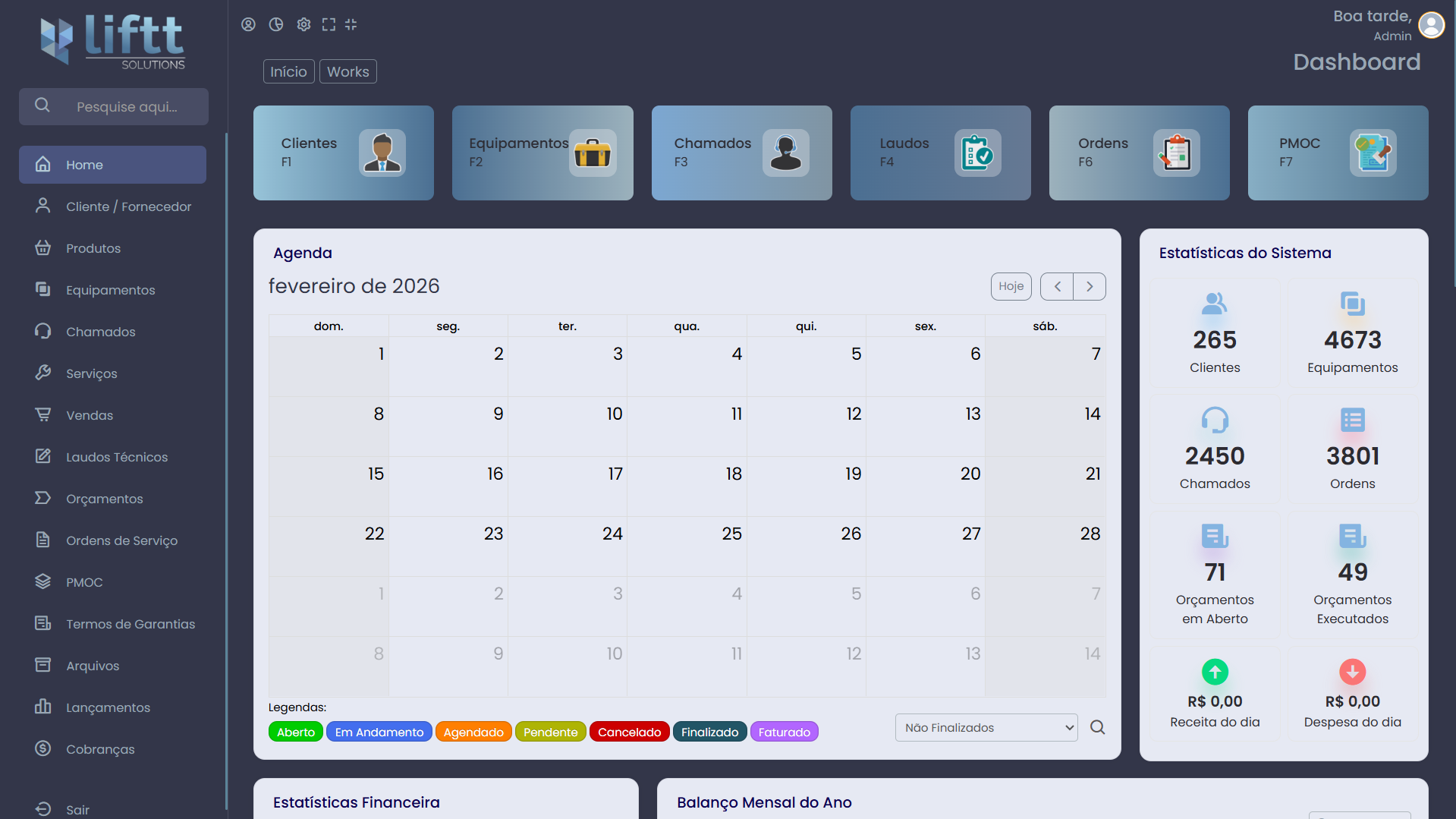
Task: Click the user profile icon in top toolbar
Action: click(248, 24)
